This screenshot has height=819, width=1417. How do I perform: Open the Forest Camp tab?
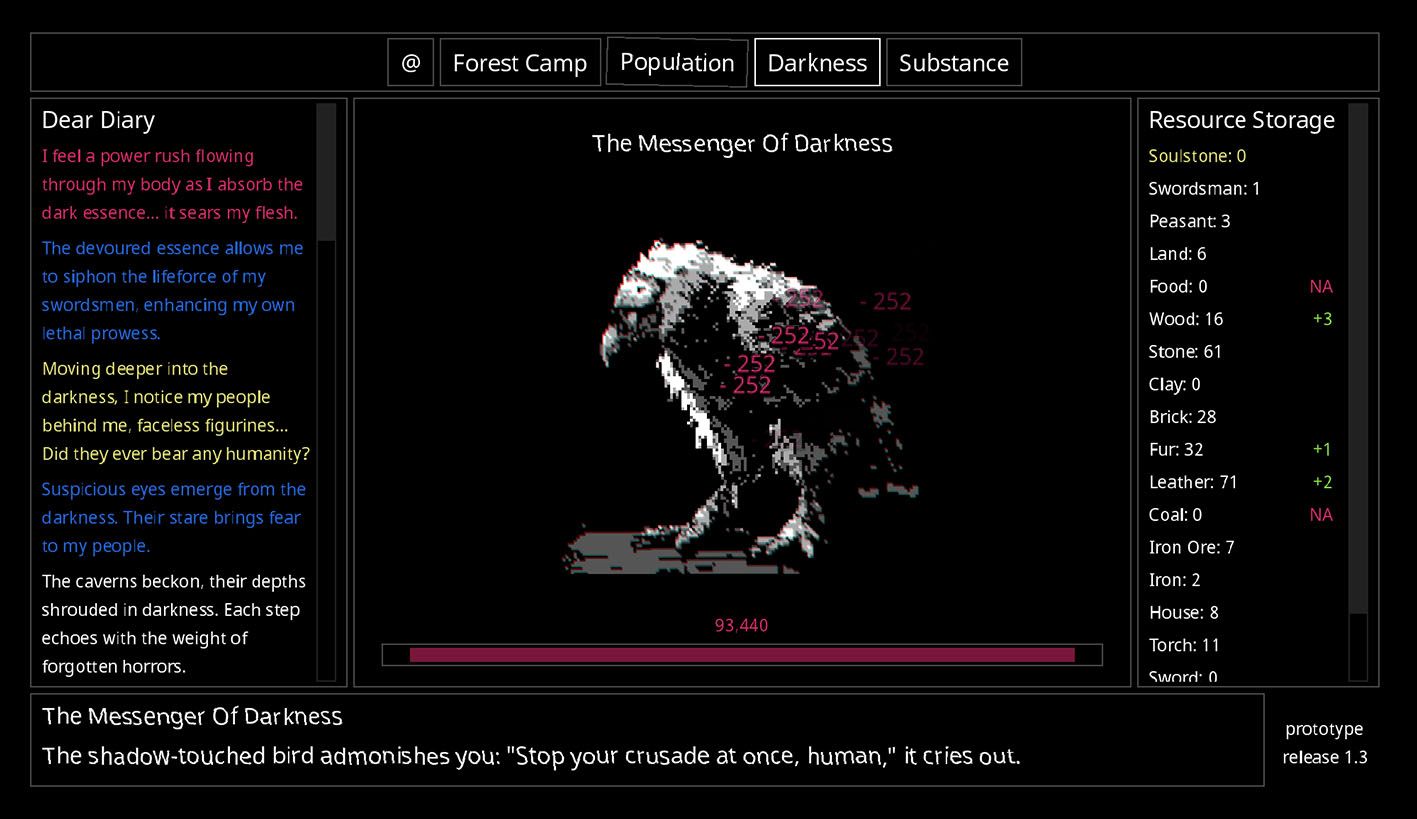[x=520, y=63]
